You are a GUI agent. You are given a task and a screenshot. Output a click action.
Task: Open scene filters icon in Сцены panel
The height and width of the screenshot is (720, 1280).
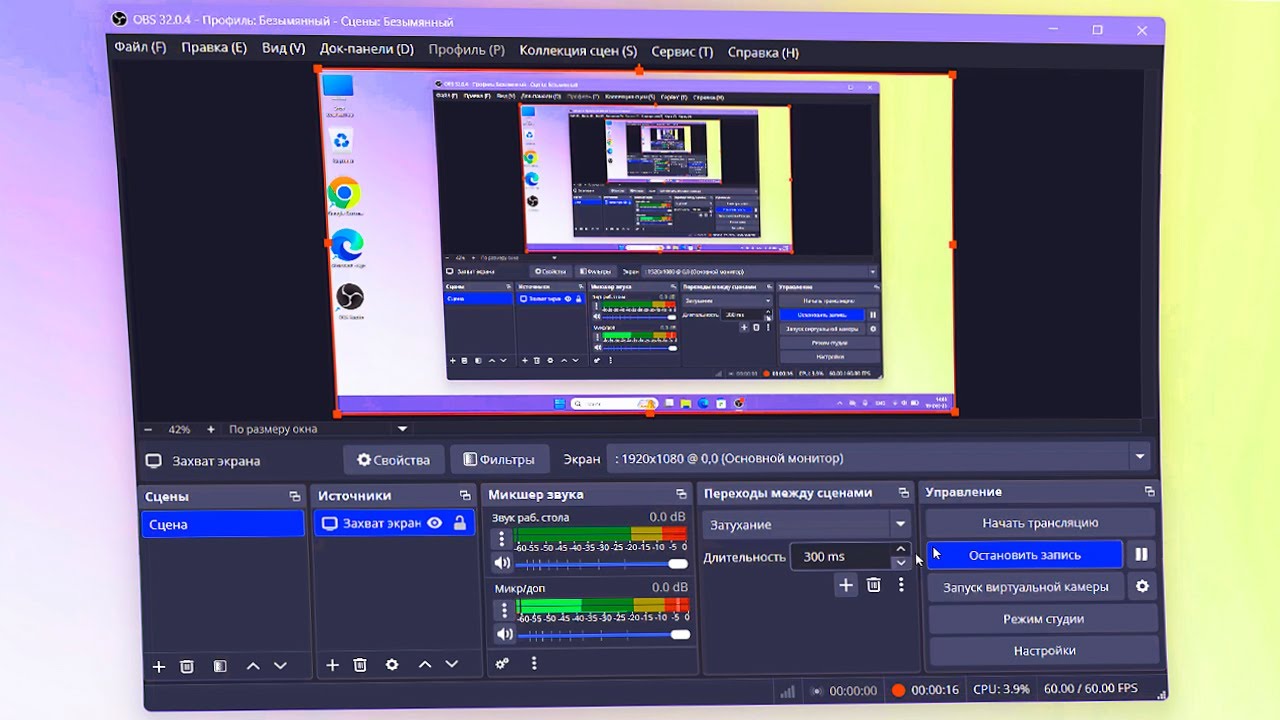tap(220, 666)
